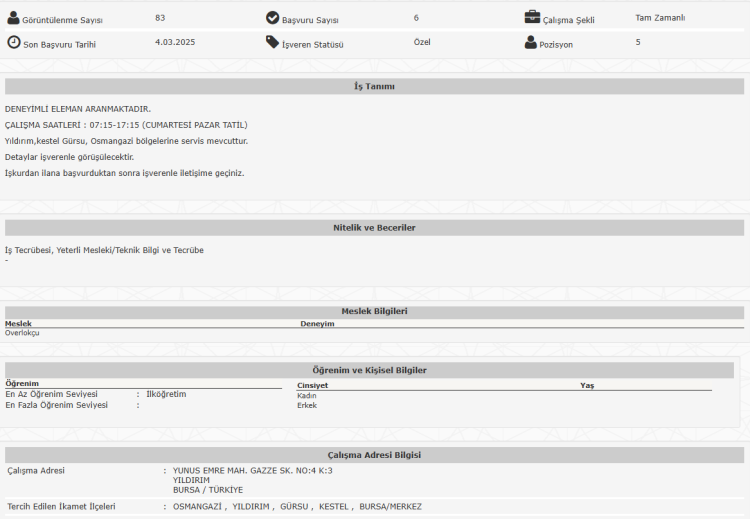Click the Öğrenim ve Kişisel Bilgiler header

tap(370, 370)
